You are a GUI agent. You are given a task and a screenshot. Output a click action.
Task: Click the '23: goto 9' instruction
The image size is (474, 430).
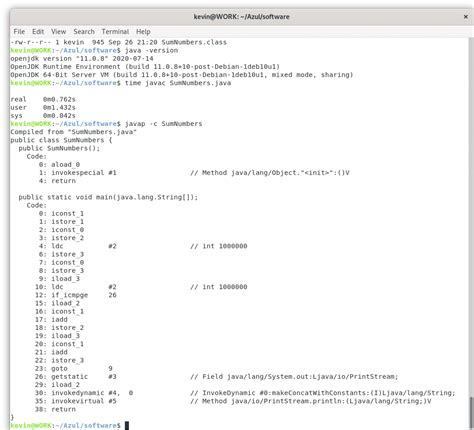point(73,369)
